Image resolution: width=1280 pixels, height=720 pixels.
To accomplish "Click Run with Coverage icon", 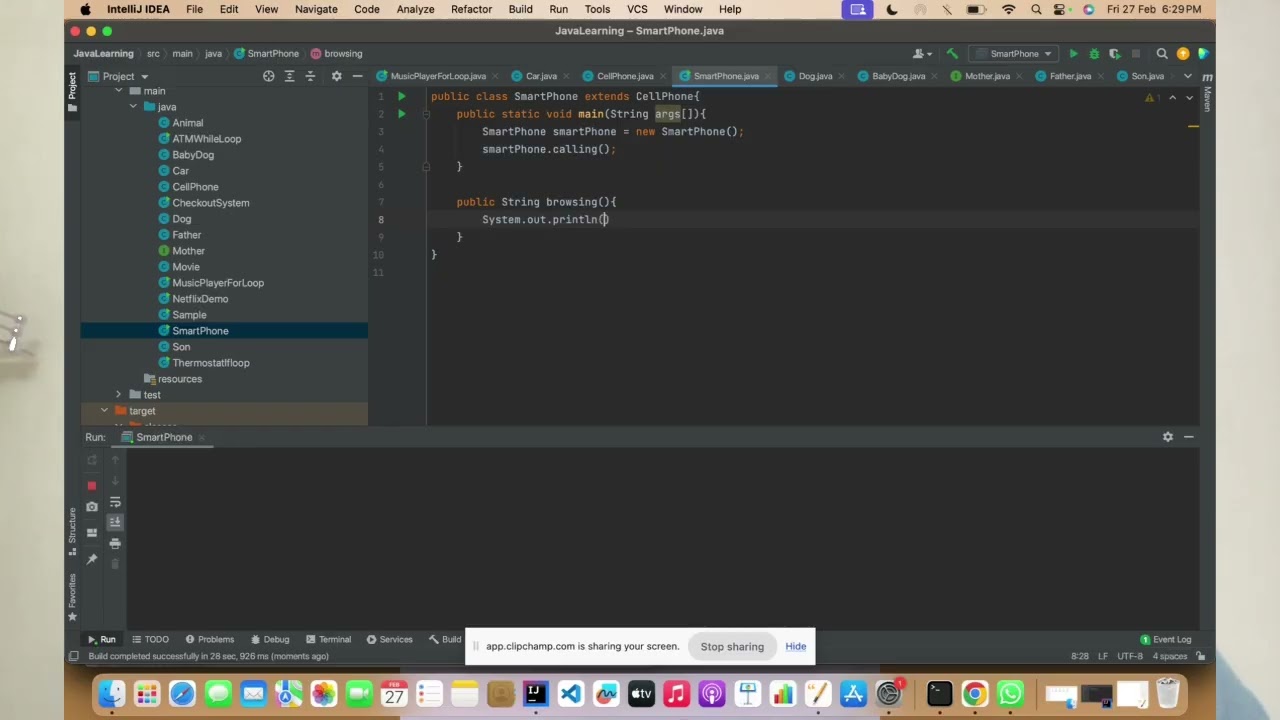I will pos(1114,54).
